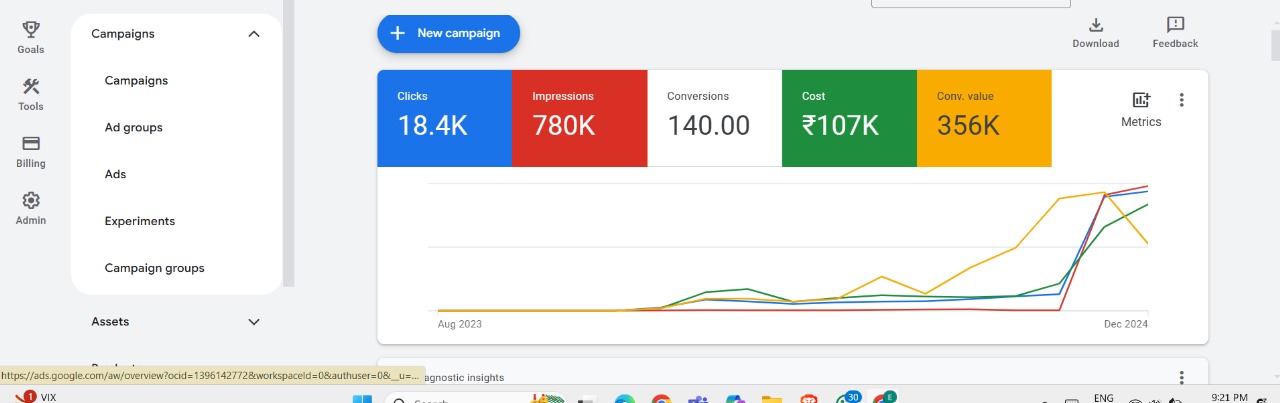Screen dimensions: 1280x403
Task: Click the Download icon
Action: pyautogui.click(x=1095, y=25)
